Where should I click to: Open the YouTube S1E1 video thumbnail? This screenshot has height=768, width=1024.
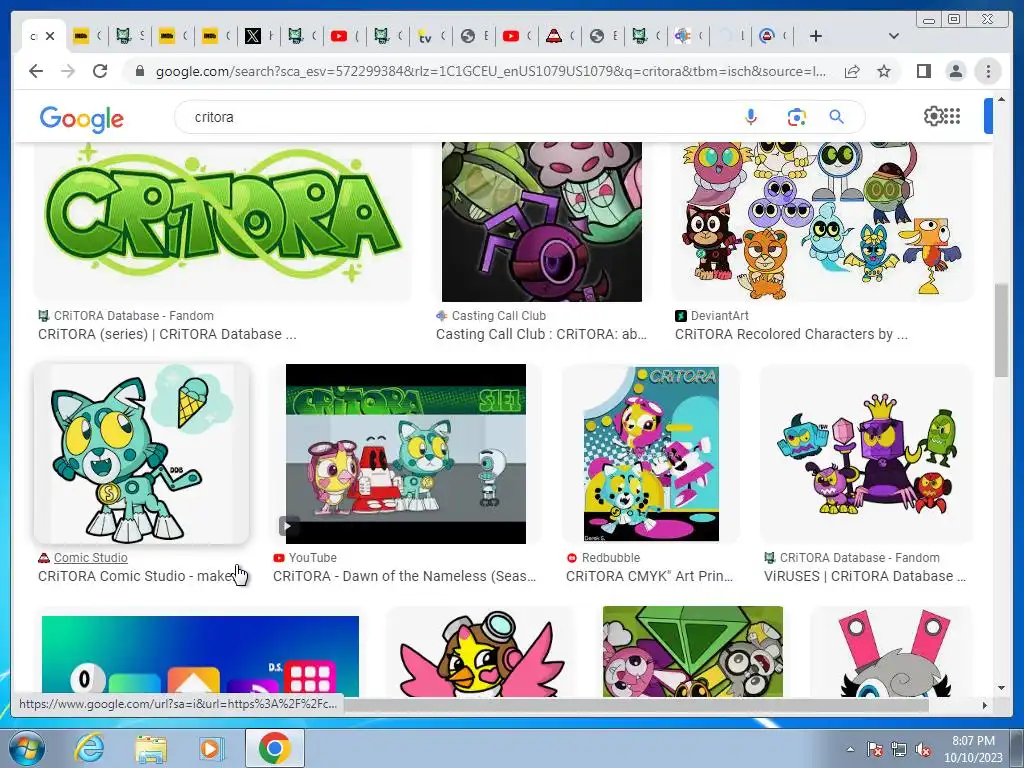pos(406,454)
